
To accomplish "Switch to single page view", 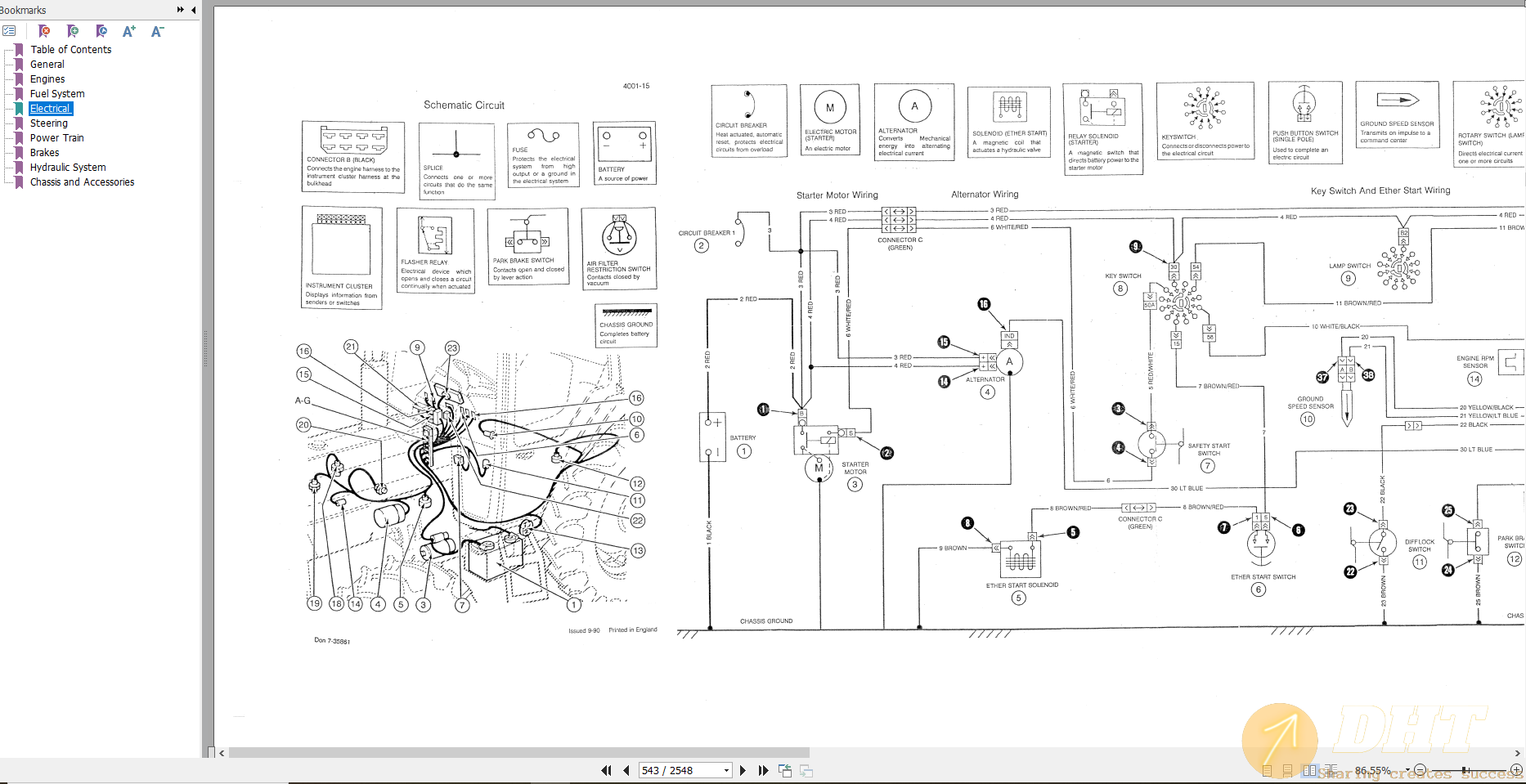I will point(1267,769).
